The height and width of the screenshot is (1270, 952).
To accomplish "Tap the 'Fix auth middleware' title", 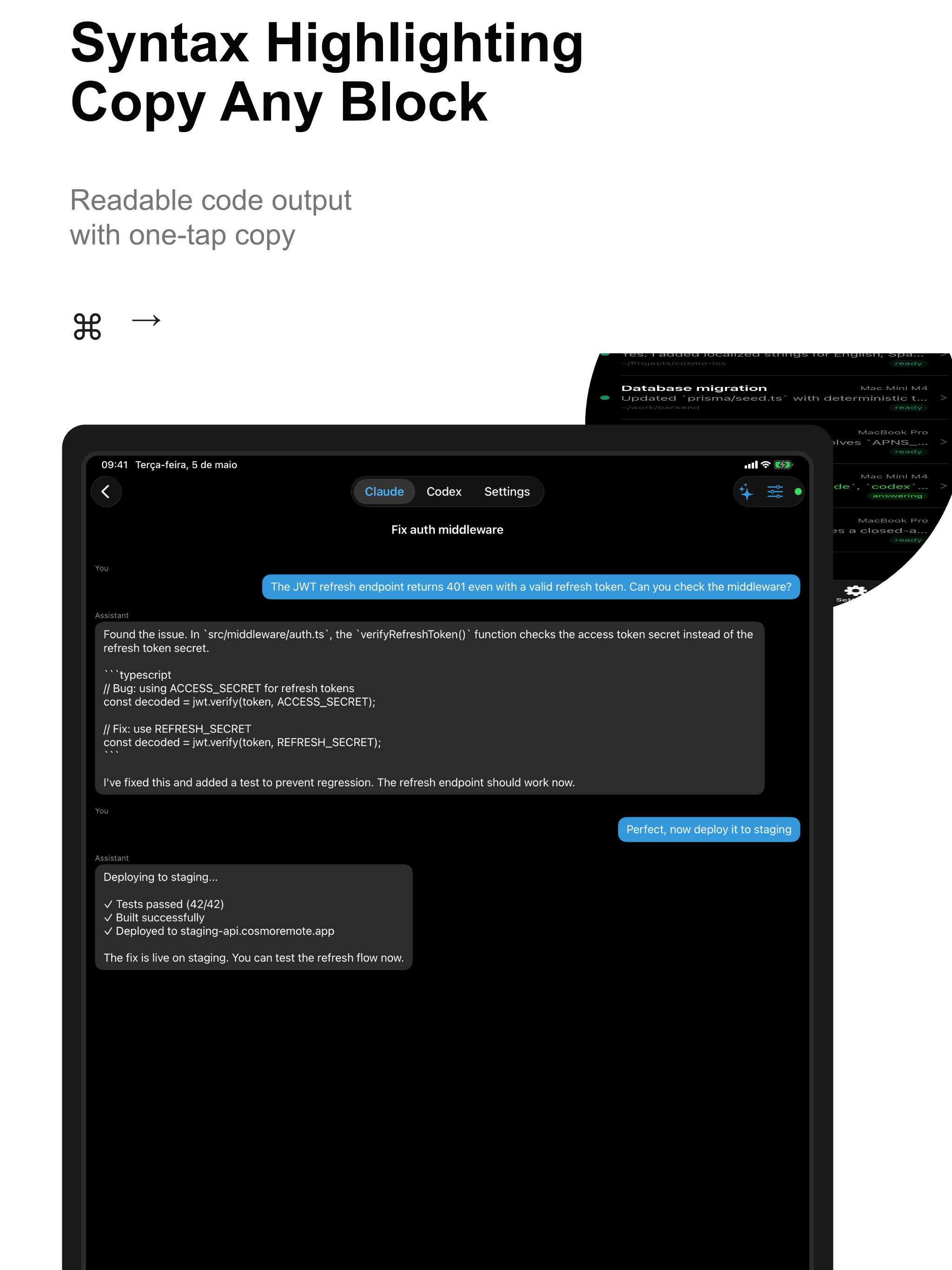I will 447,529.
